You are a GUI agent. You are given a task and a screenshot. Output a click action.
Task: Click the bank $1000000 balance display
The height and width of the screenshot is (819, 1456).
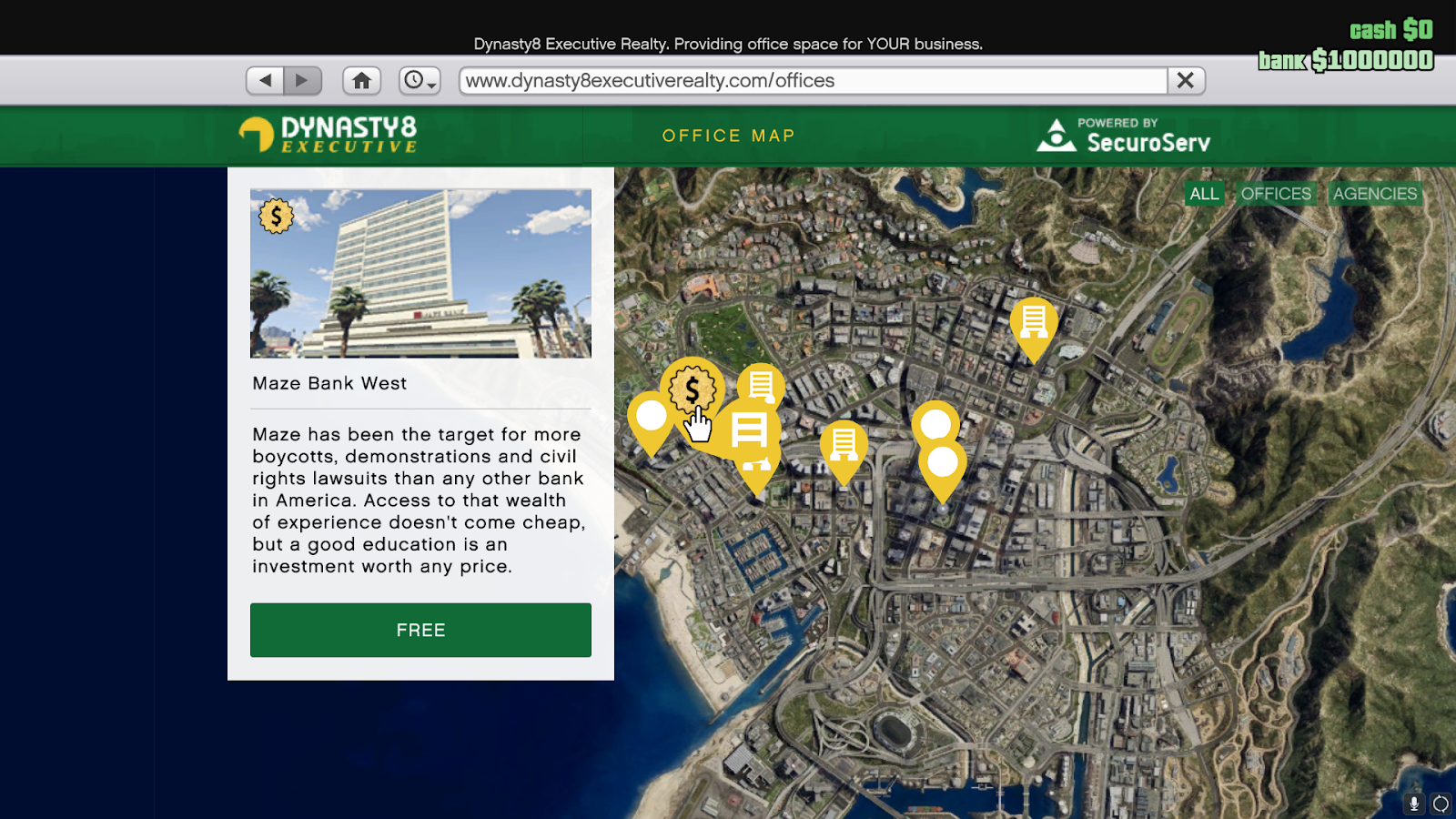coord(1346,60)
